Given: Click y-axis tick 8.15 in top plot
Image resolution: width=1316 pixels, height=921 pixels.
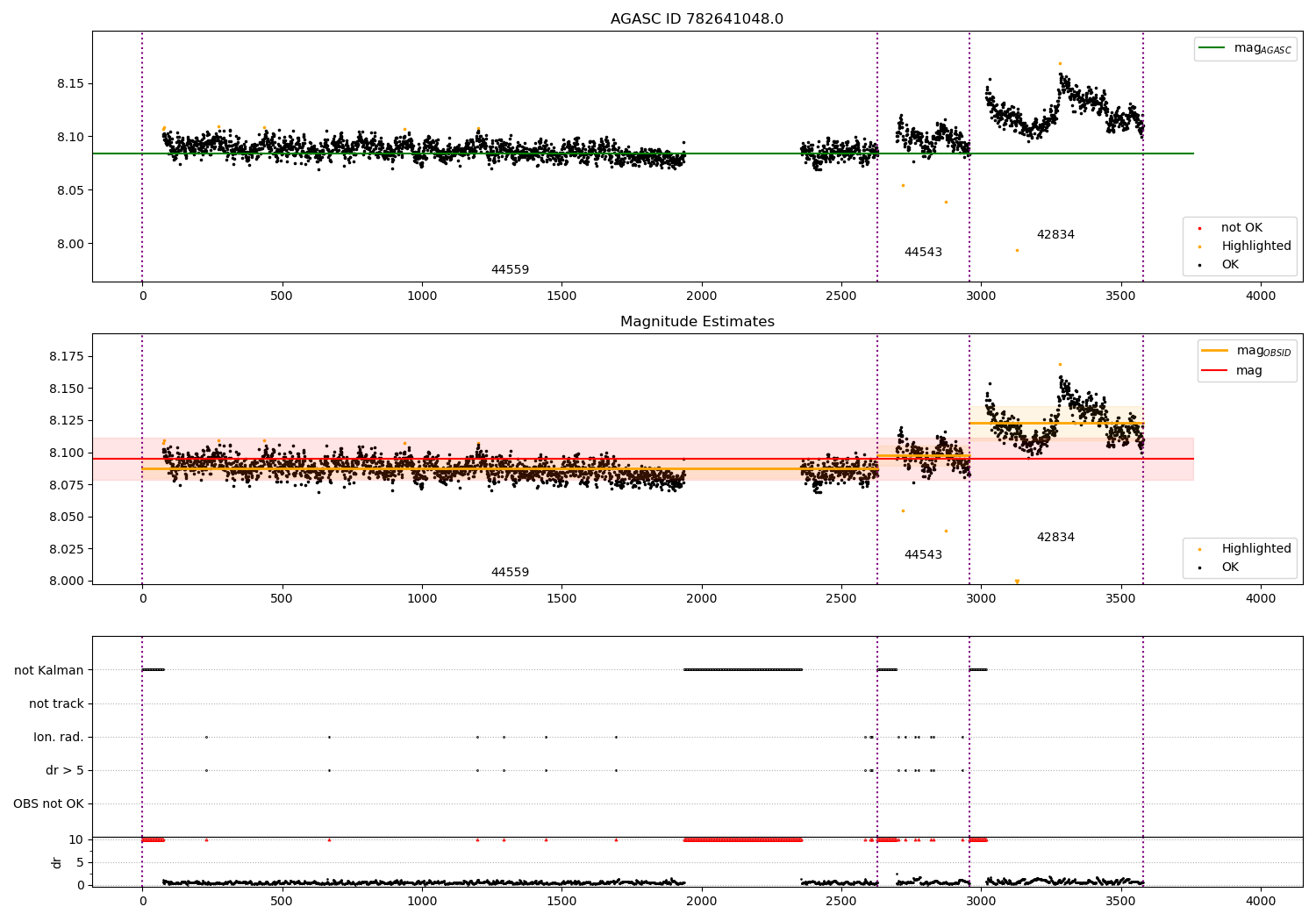Looking at the screenshot, I should [70, 84].
